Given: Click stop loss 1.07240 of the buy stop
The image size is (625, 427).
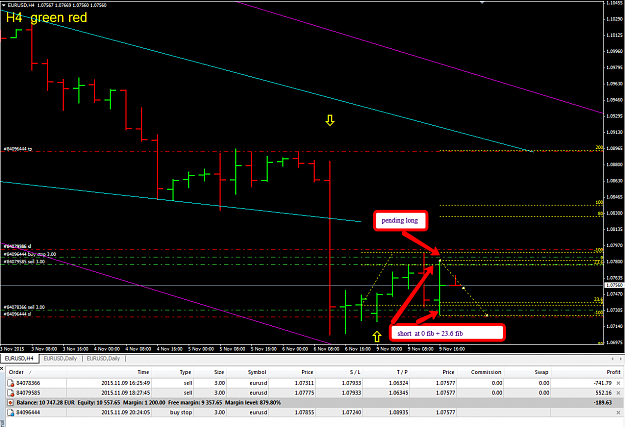Looking at the screenshot, I should (x=352, y=412).
